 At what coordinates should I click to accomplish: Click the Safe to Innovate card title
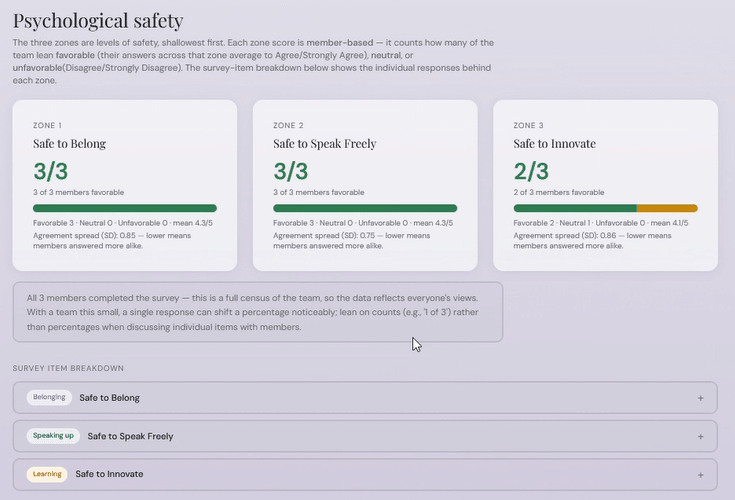pos(555,144)
